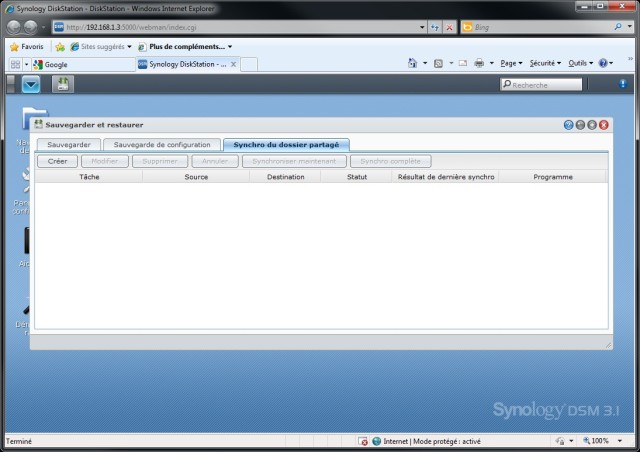The width and height of the screenshot is (640, 452).
Task: Click the Bing search input box
Action: (537, 27)
